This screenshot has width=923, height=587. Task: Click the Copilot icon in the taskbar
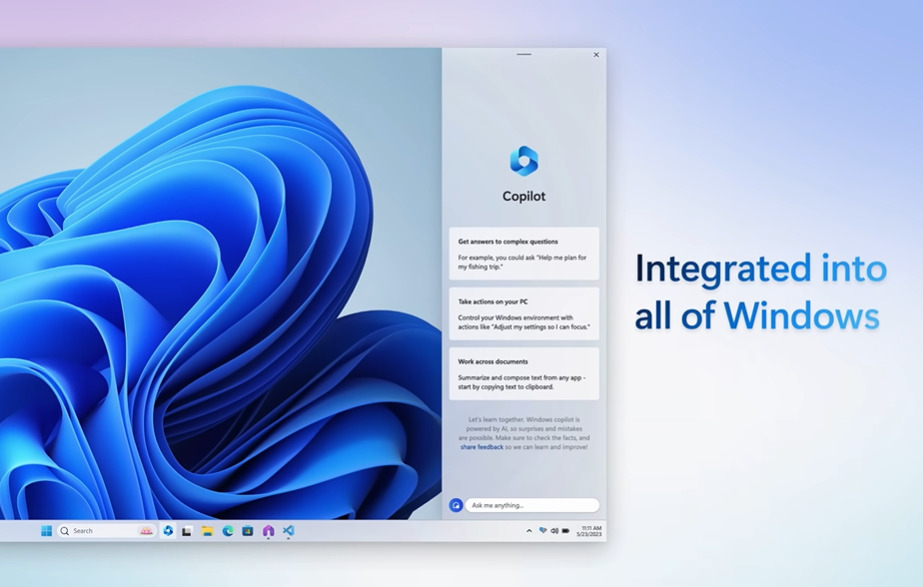(168, 531)
